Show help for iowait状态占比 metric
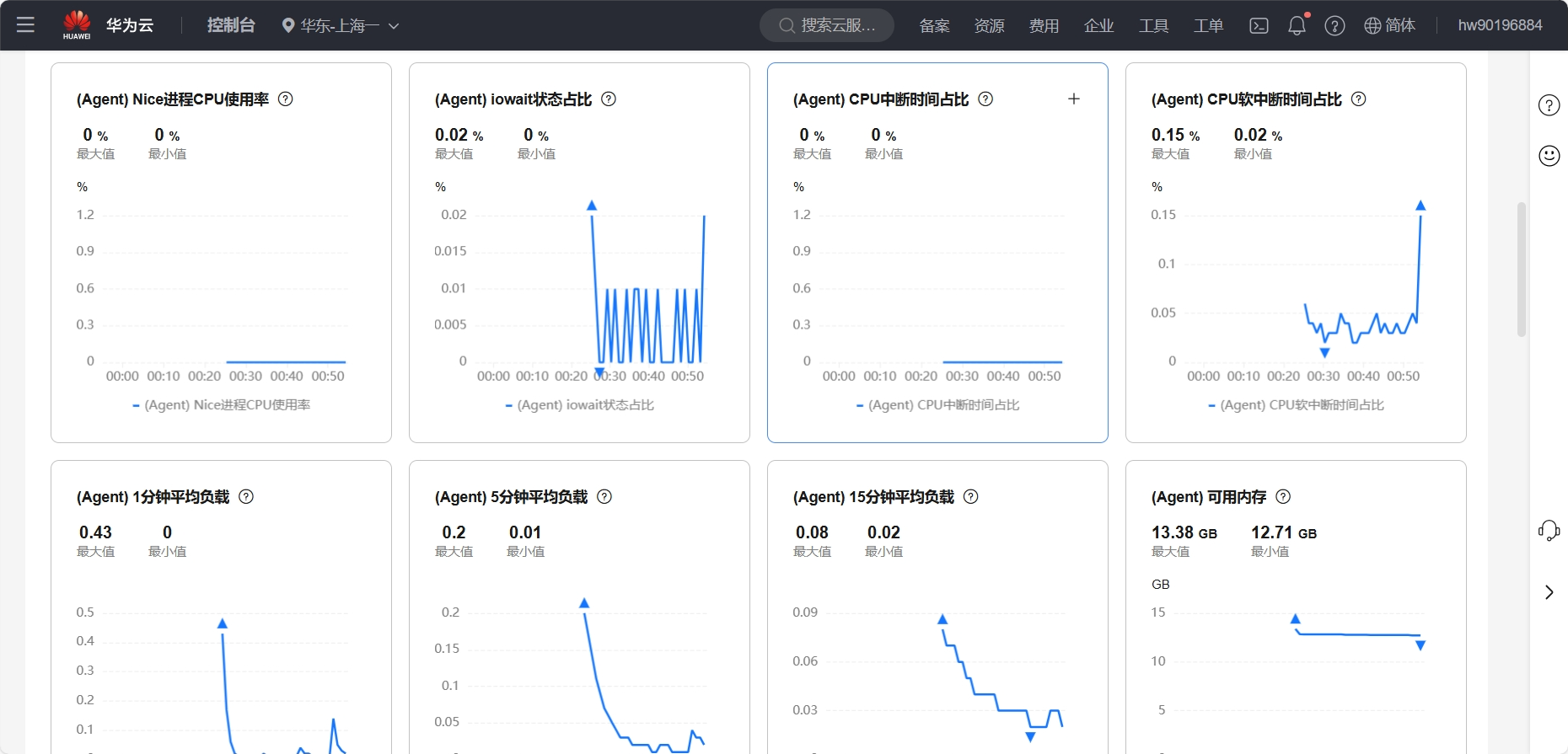 [609, 99]
